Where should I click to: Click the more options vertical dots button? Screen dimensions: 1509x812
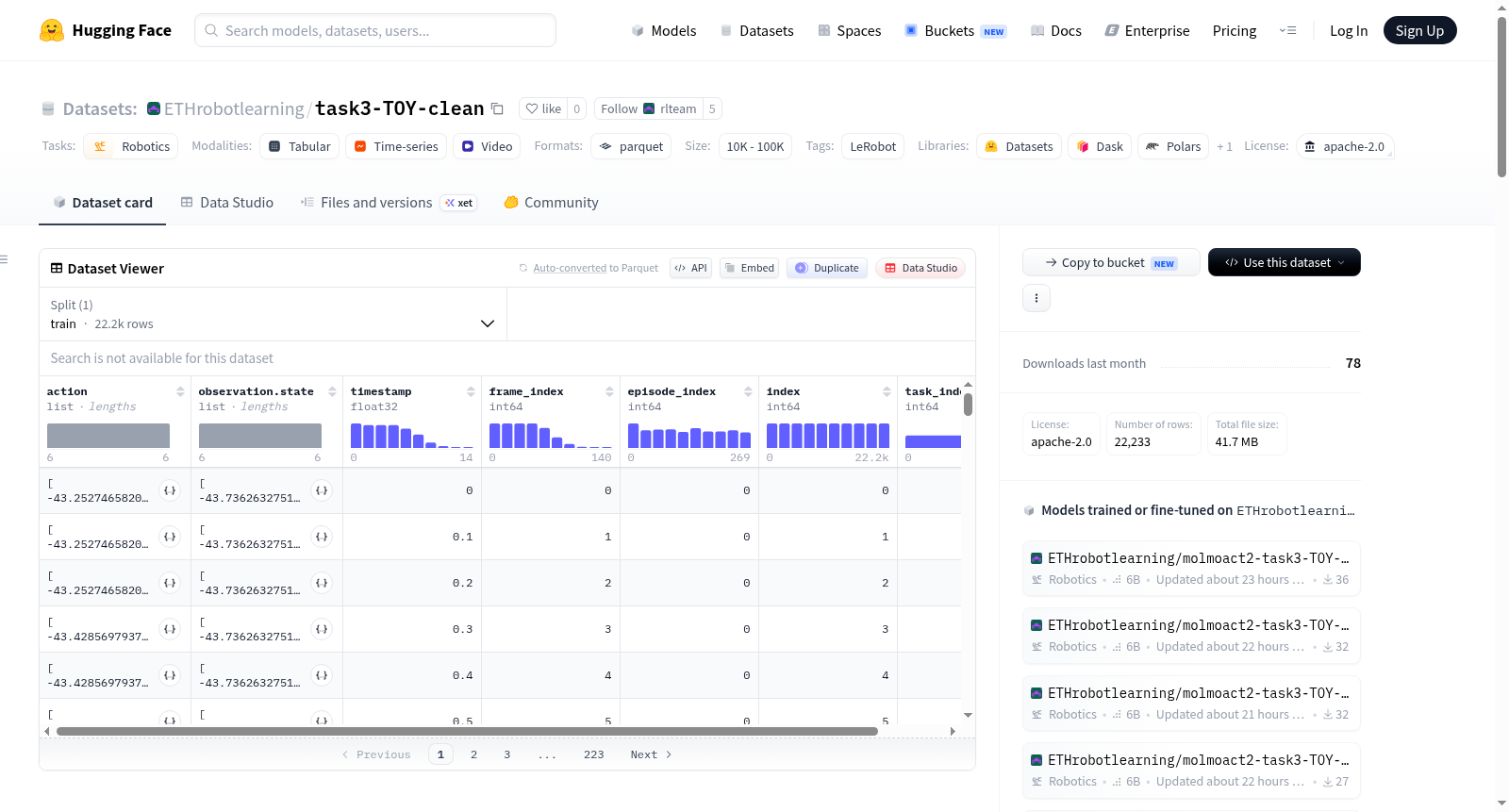(x=1036, y=298)
